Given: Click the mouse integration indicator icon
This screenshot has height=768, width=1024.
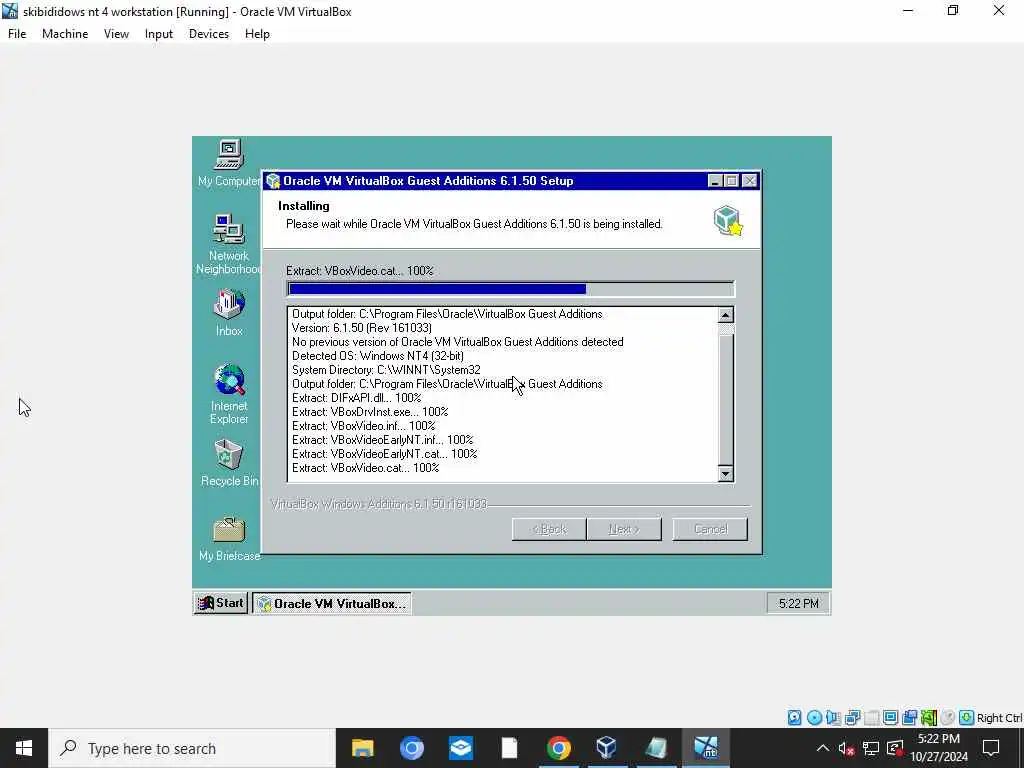Looking at the screenshot, I should click(x=948, y=718).
